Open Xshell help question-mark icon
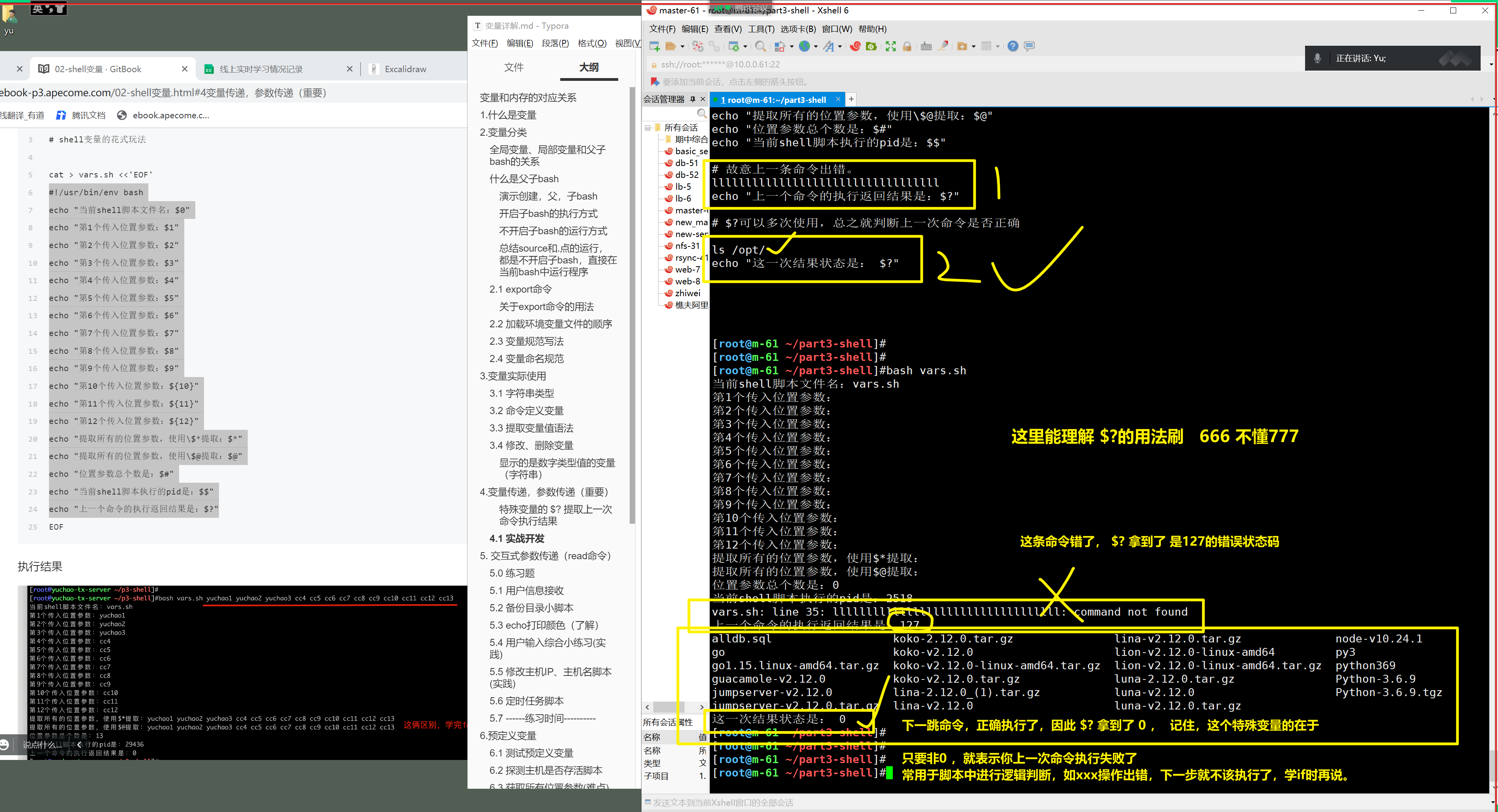The image size is (1498, 812). pos(1013,47)
